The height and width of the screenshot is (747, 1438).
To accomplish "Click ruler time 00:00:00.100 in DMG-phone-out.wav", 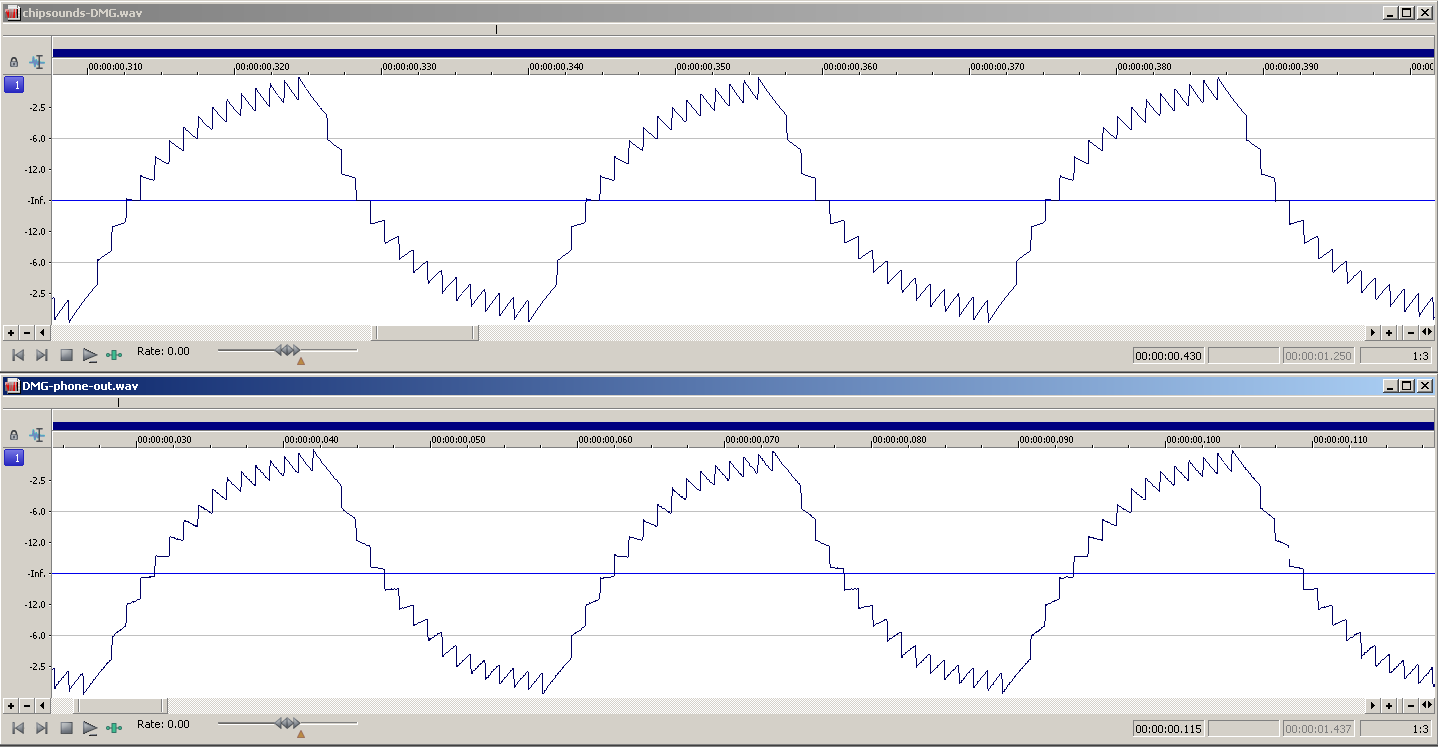I will (1195, 440).
